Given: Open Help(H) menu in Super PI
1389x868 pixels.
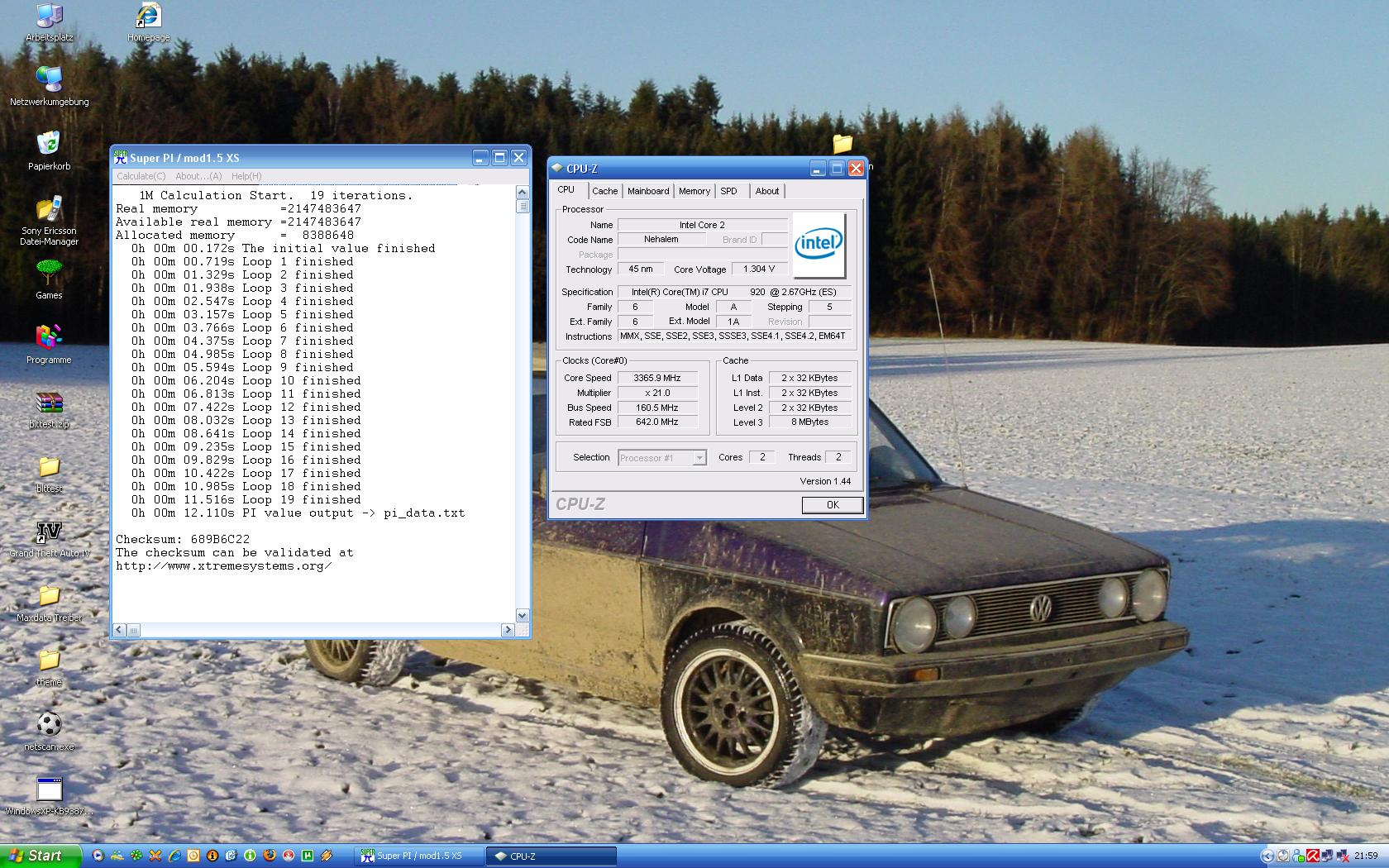Looking at the screenshot, I should pos(246,176).
